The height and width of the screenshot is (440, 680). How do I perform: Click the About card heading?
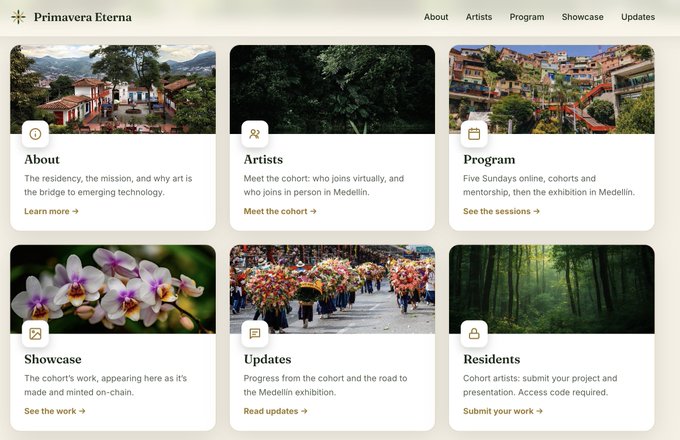click(x=42, y=160)
